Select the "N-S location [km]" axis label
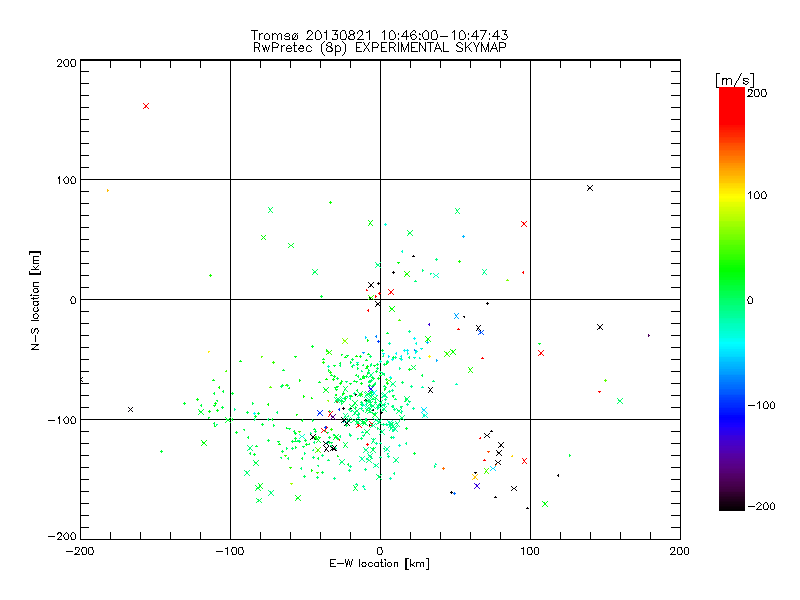Viewport: 800px width, 600px height. (35, 300)
